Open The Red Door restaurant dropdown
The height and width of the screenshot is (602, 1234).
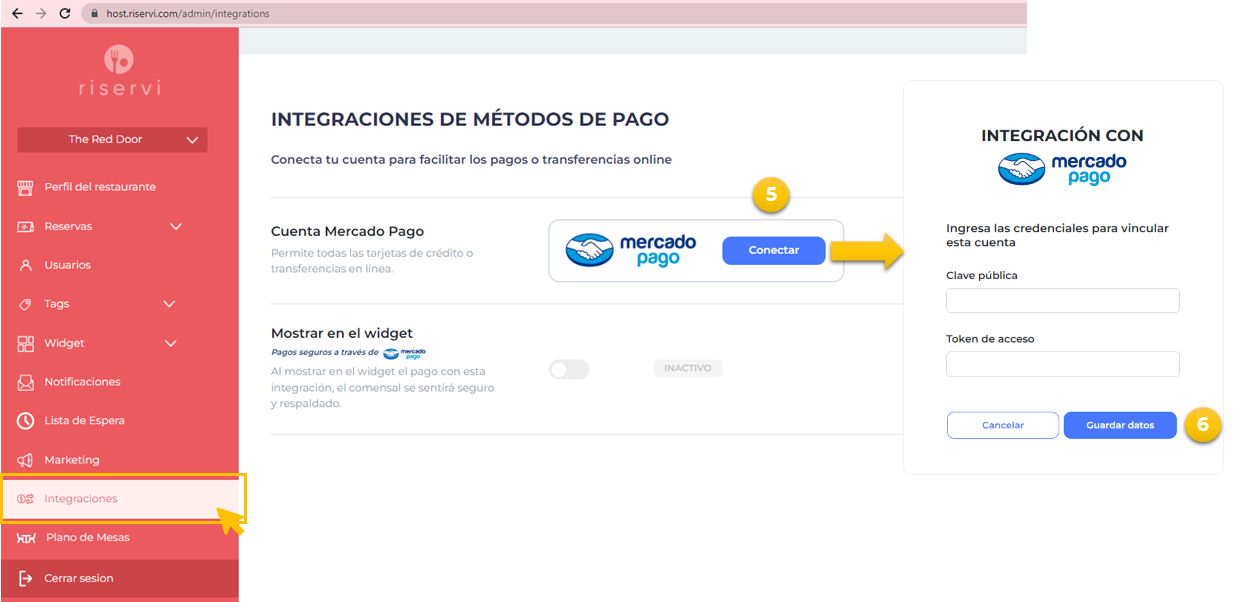point(112,140)
